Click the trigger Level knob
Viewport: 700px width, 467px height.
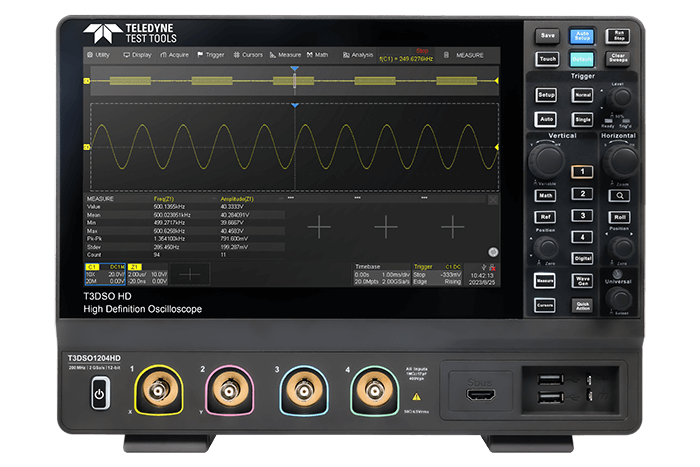coord(620,99)
